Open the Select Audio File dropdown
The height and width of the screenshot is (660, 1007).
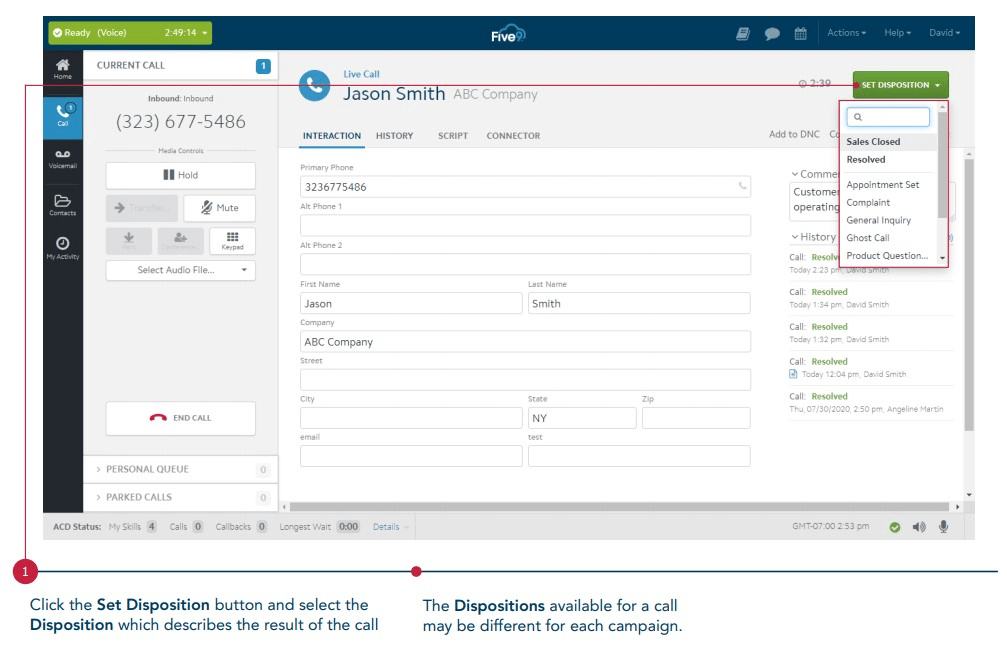click(x=180, y=270)
